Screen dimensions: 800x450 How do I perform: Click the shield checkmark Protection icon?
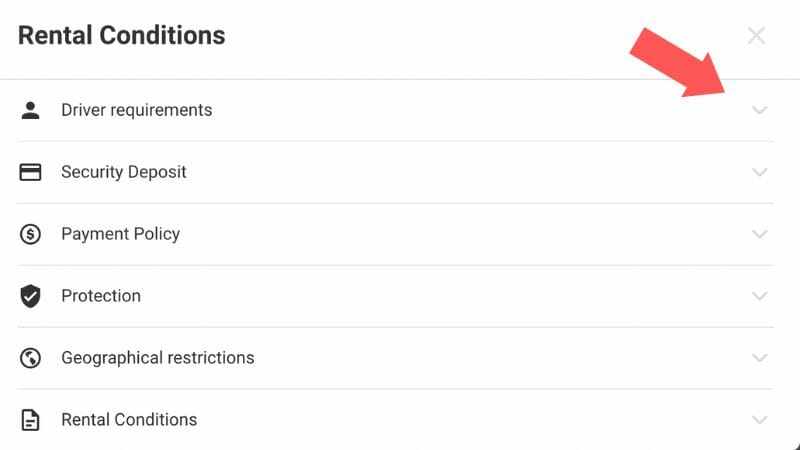tap(31, 296)
